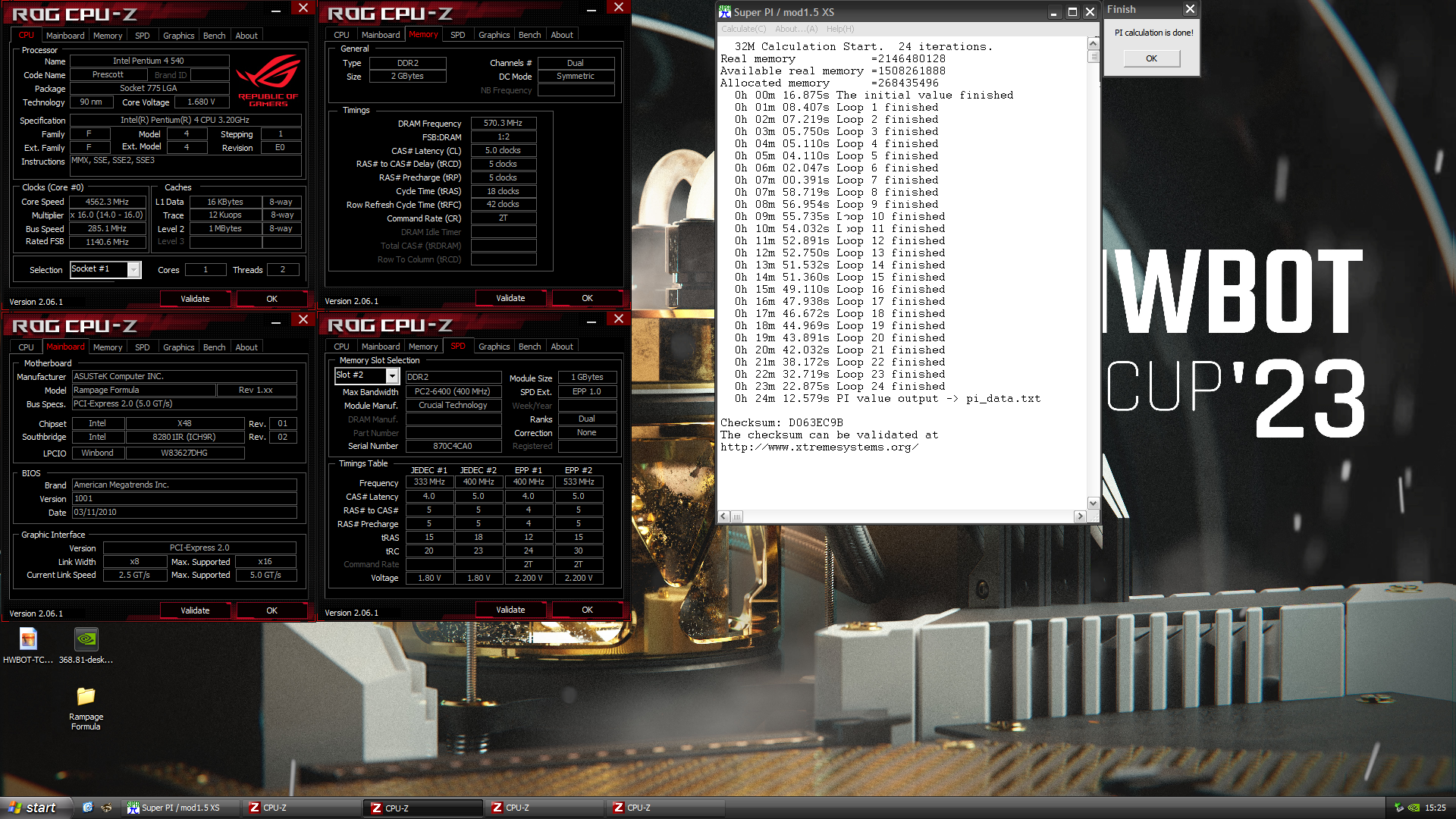Image resolution: width=1456 pixels, height=819 pixels.
Task: Click the Bus Speed value 285.1 MHz
Action: point(107,228)
